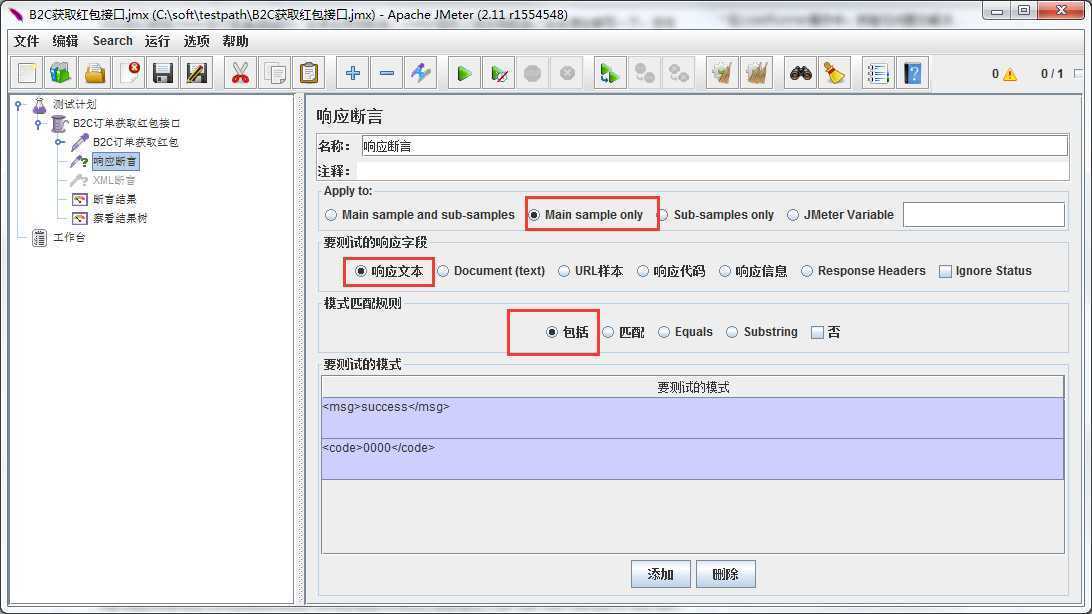
Task: Click the warning triangle error counter
Action: point(1009,74)
